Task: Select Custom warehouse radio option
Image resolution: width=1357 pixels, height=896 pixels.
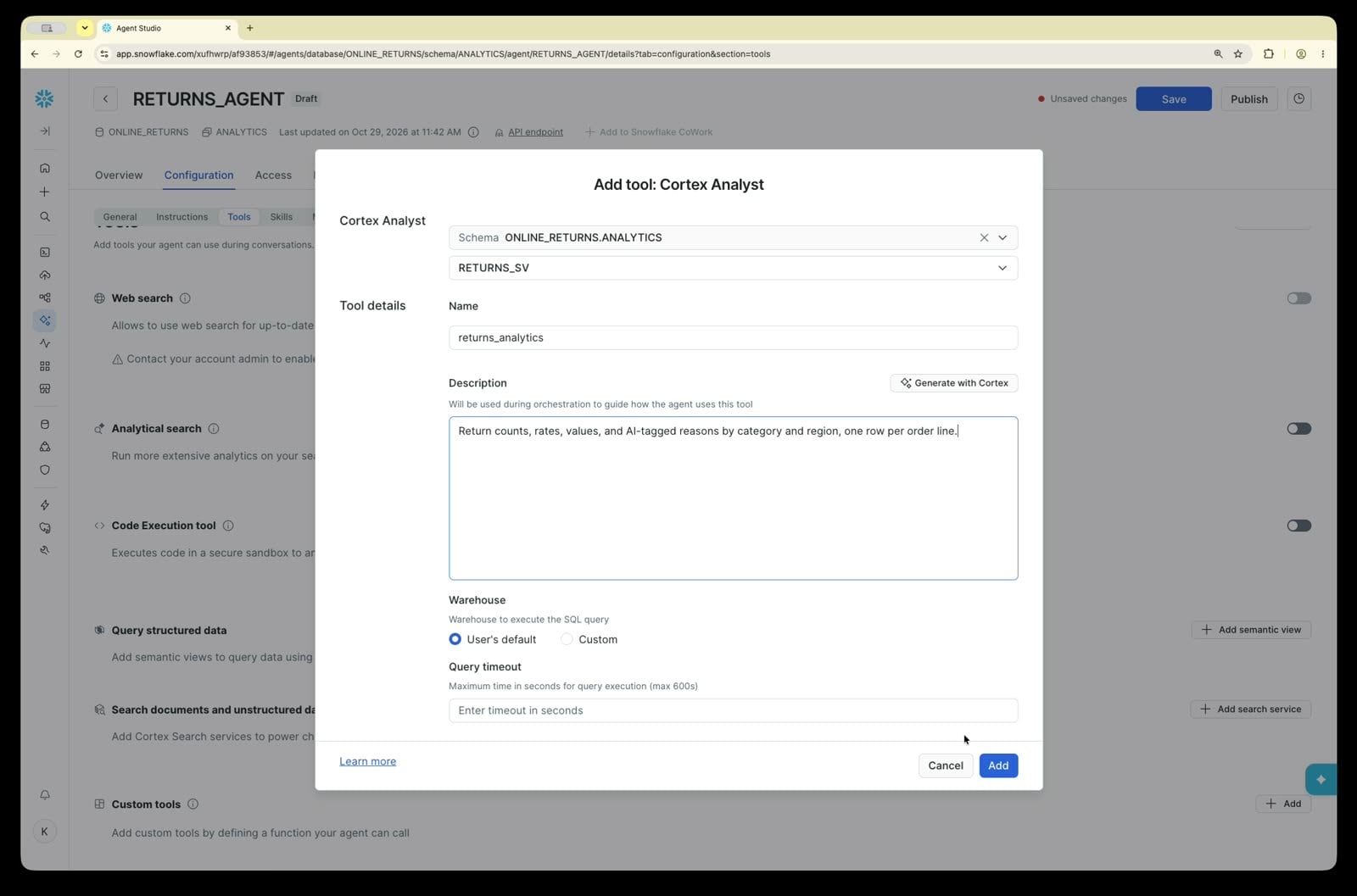Action: (567, 639)
